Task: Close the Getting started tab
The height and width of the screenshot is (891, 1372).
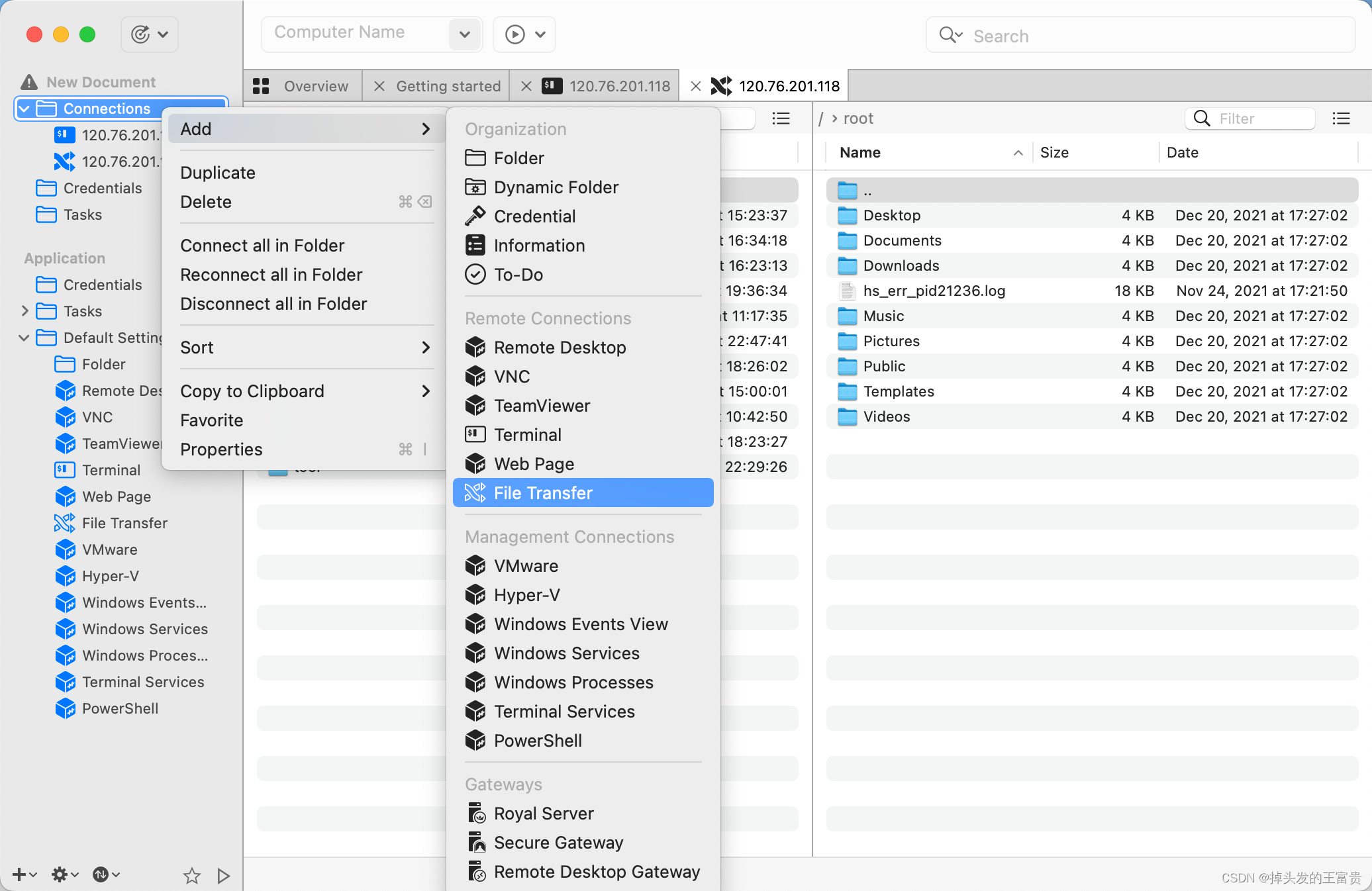Action: pos(379,86)
